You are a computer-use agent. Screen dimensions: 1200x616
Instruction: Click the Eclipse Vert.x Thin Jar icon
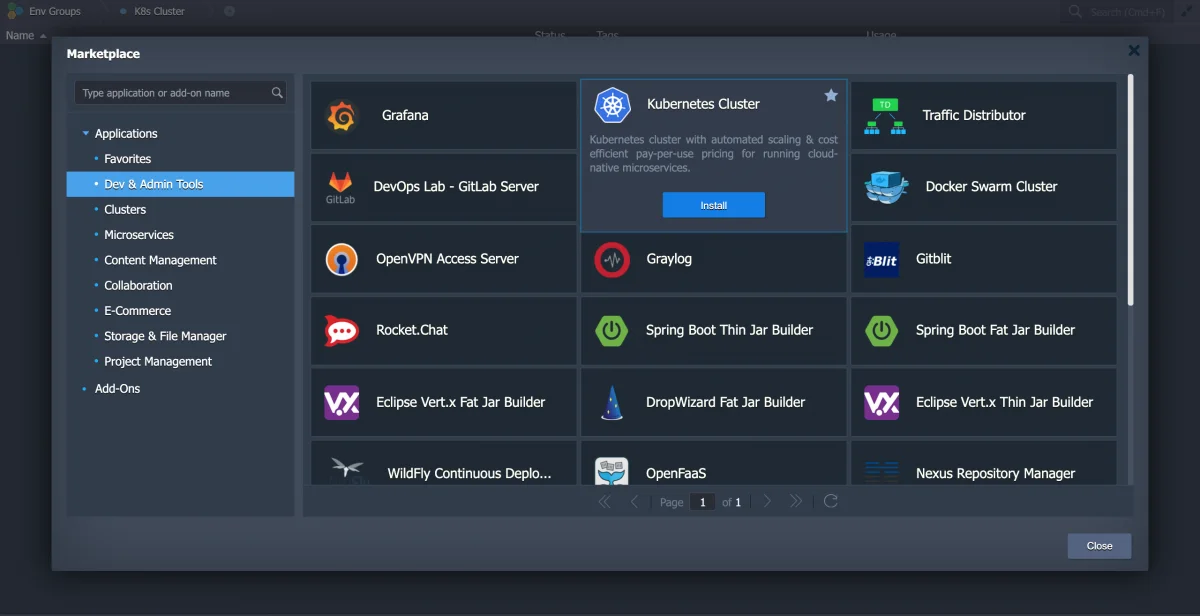click(882, 402)
